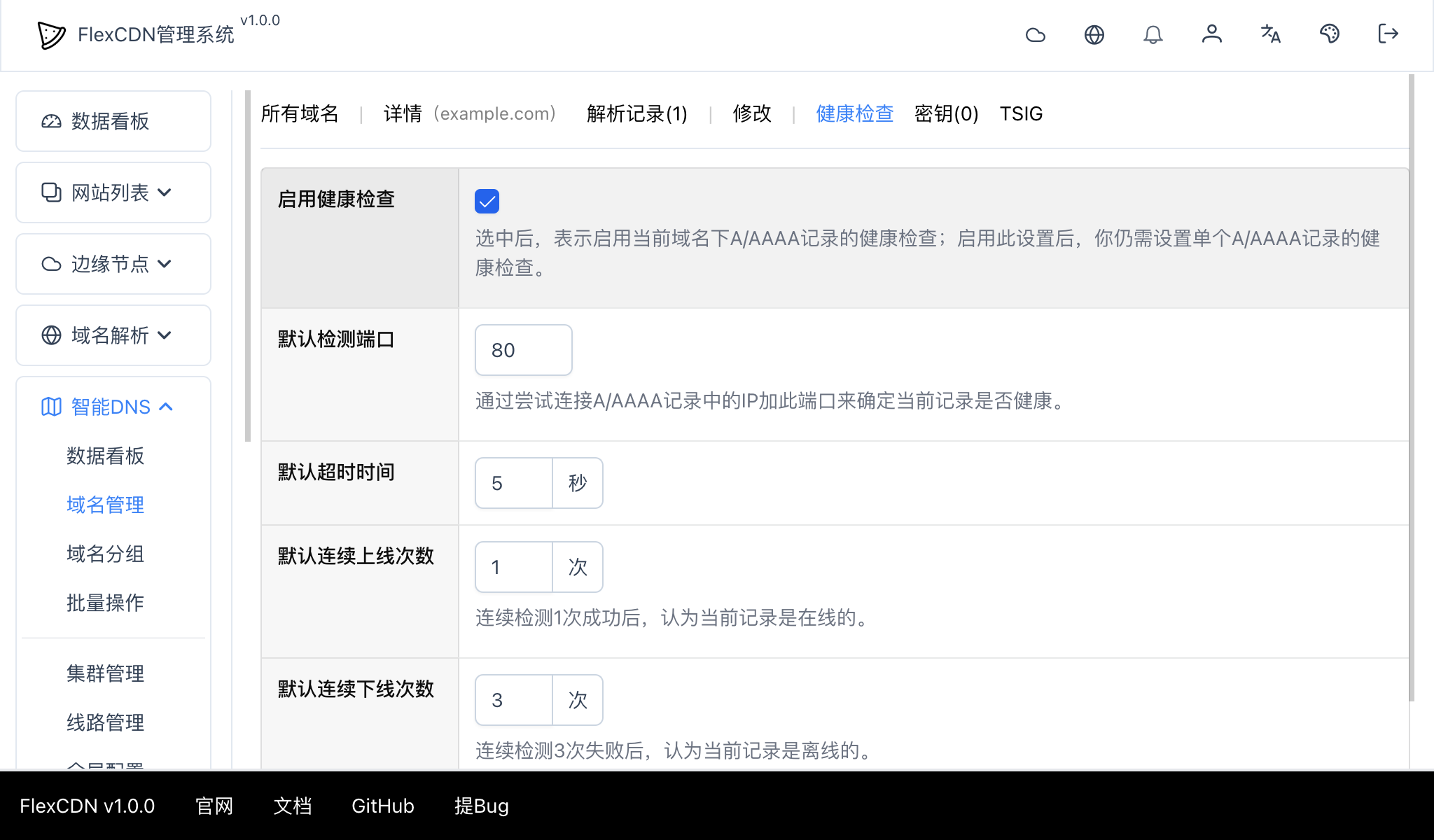Open 线路管理 in sidebar
Viewport: 1434px width, 840px height.
(105, 722)
